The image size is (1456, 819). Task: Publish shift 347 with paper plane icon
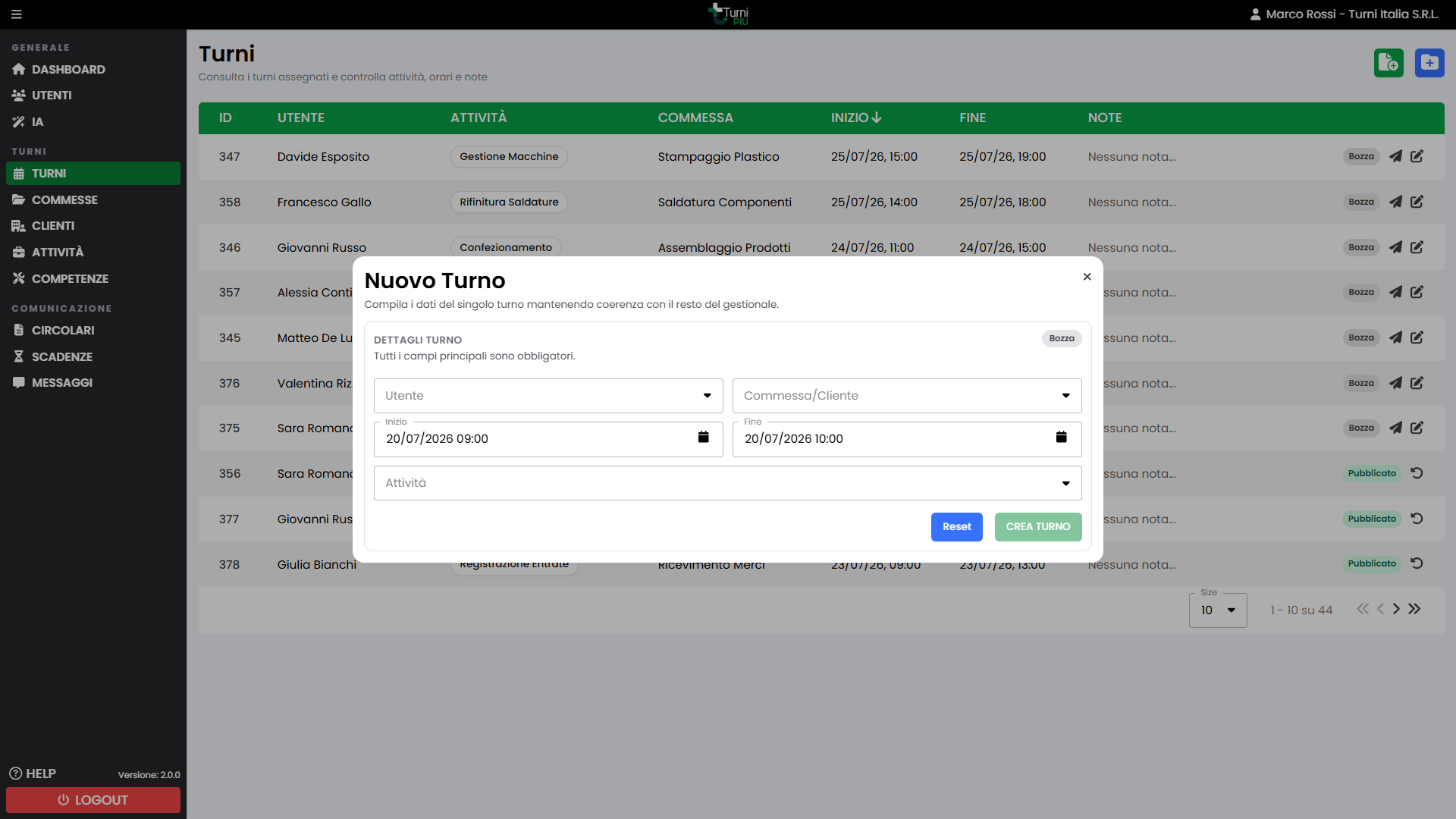1395,156
